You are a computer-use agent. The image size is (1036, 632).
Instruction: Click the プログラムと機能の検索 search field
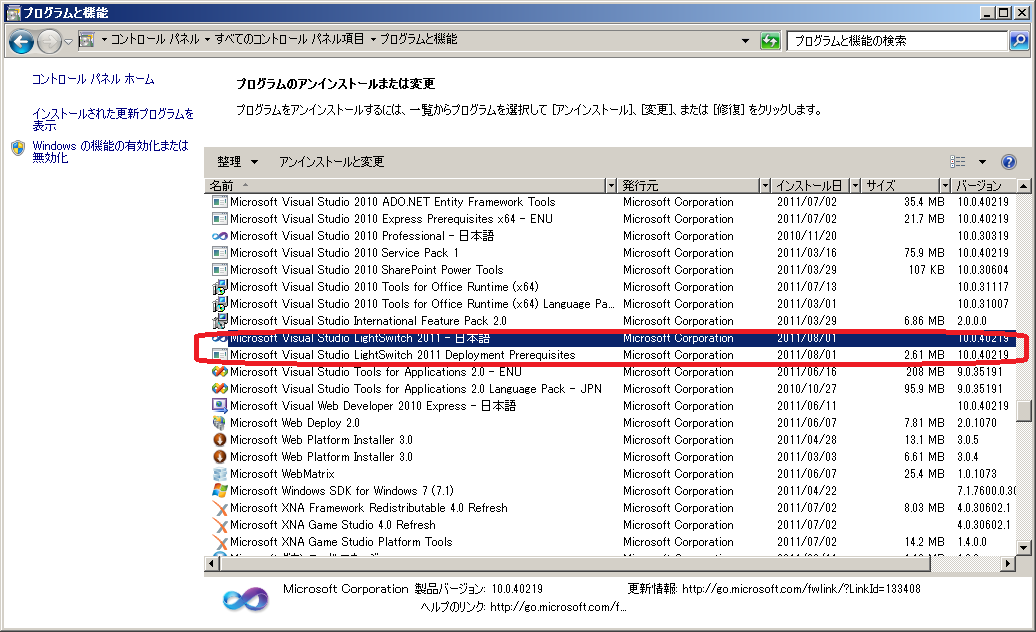[895, 41]
